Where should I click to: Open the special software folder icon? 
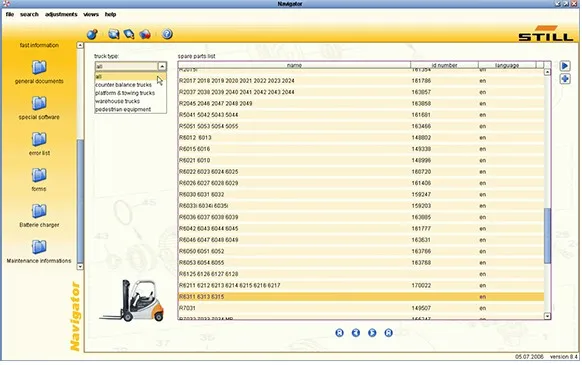coord(39,103)
